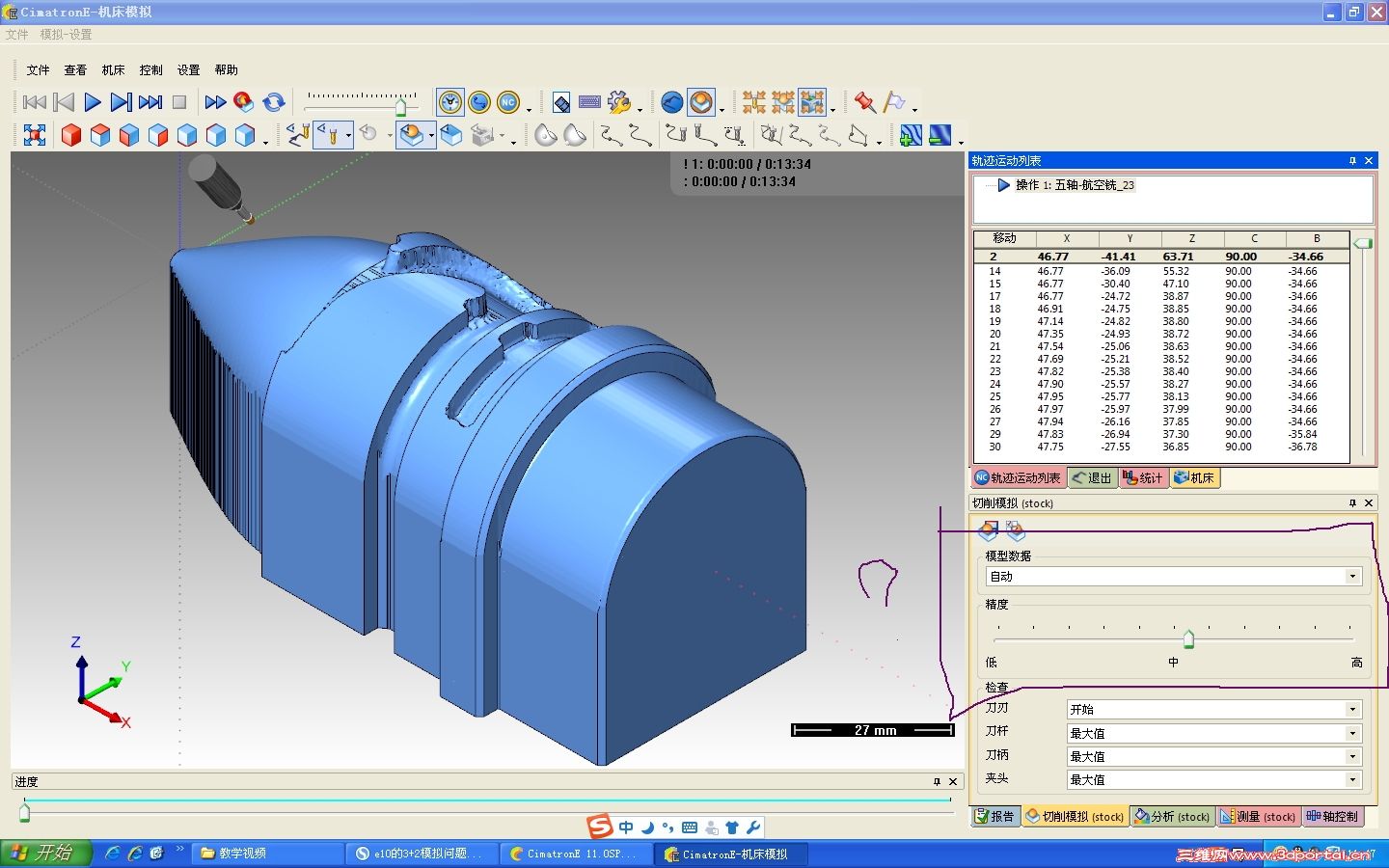Click the Windows 开始 start button
Image resolution: width=1389 pixels, height=868 pixels.
tap(45, 854)
